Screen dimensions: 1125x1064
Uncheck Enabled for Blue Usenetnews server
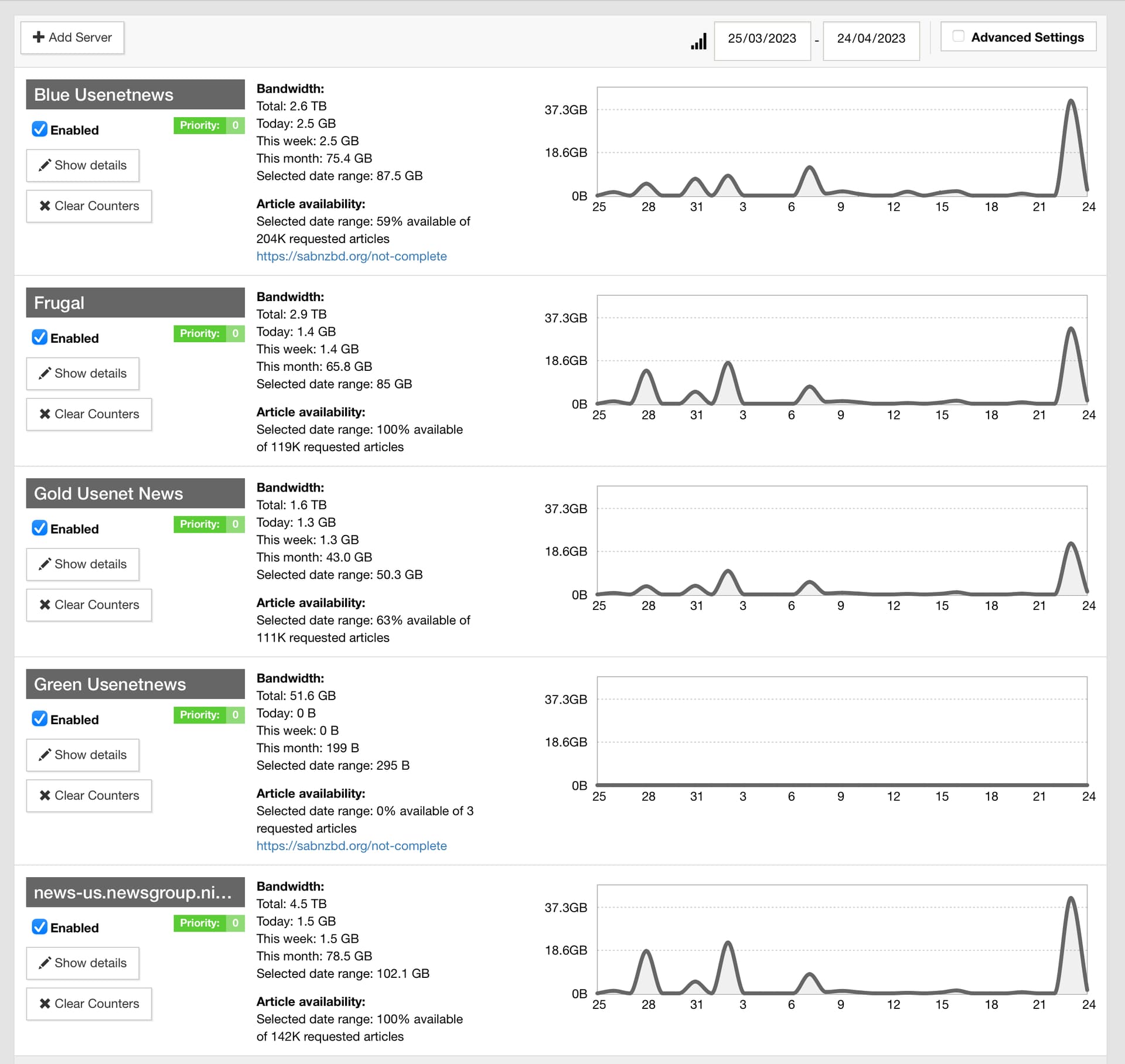click(x=39, y=129)
